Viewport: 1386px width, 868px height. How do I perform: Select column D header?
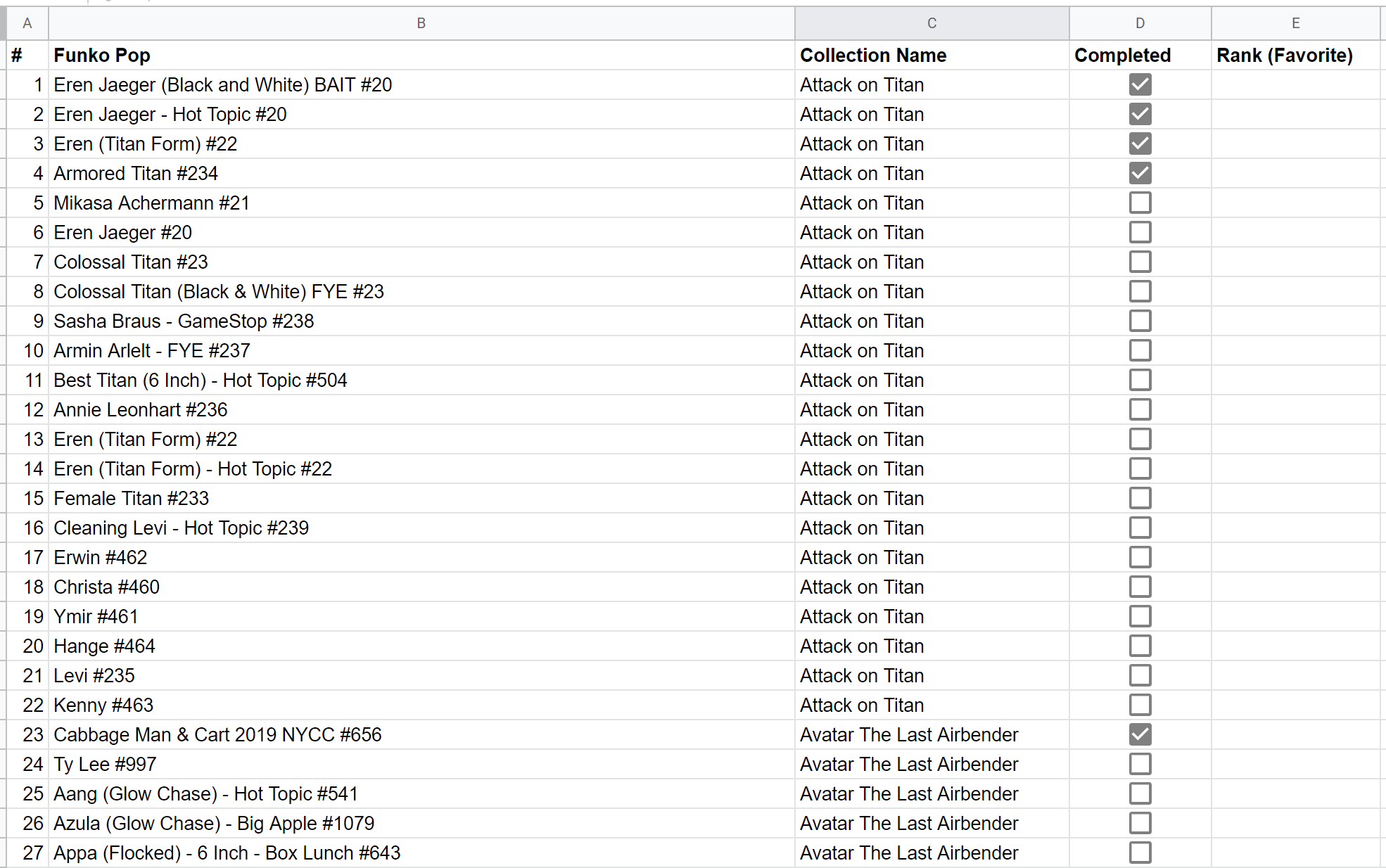[x=1140, y=23]
